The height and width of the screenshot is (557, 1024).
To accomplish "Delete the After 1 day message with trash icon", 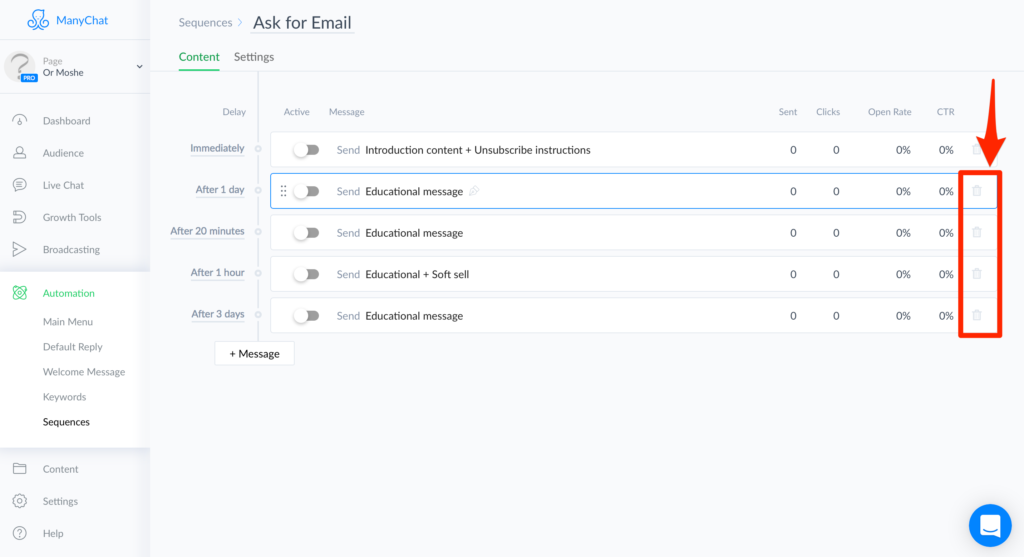I will pyautogui.click(x=977, y=191).
